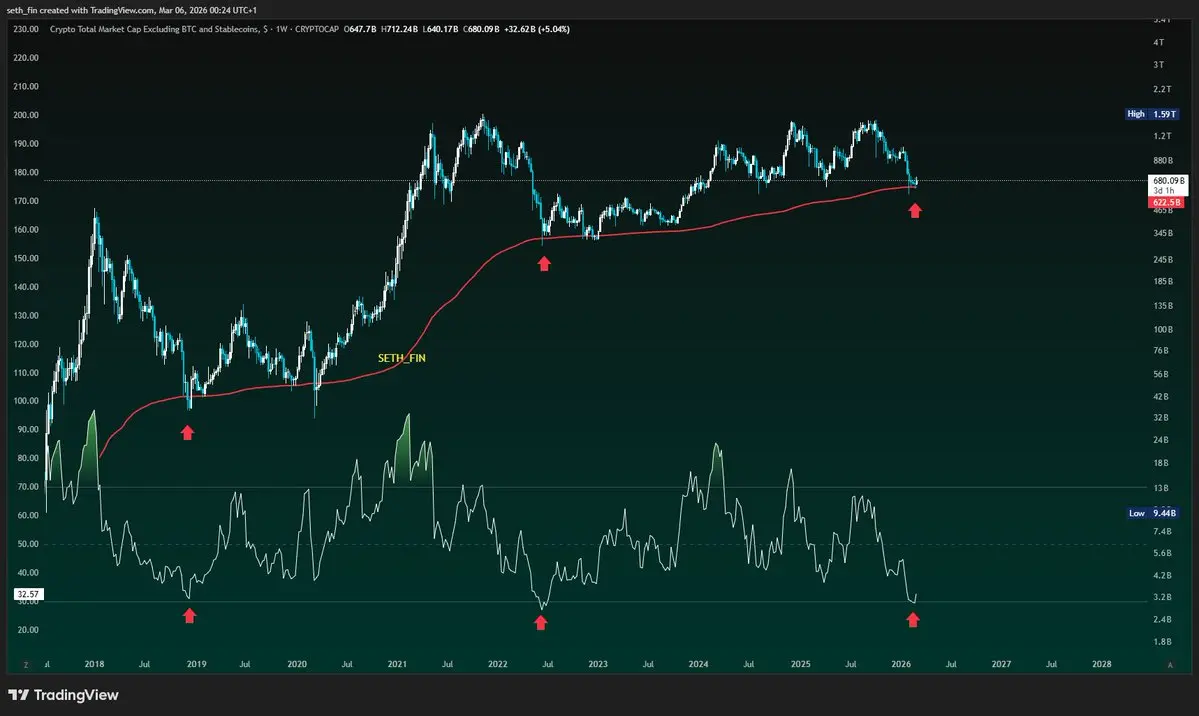
Task: Click the 2024 label on the time axis
Action: 698,664
